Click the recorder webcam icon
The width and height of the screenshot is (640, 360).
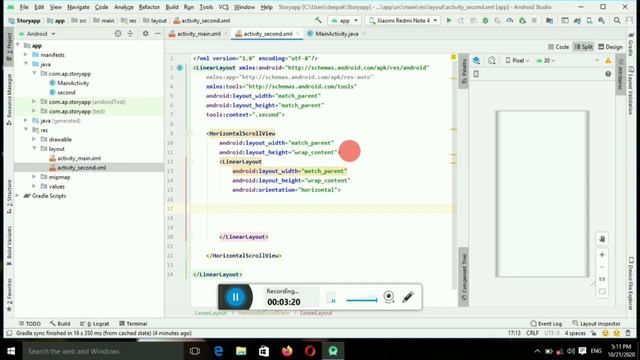pos(389,297)
